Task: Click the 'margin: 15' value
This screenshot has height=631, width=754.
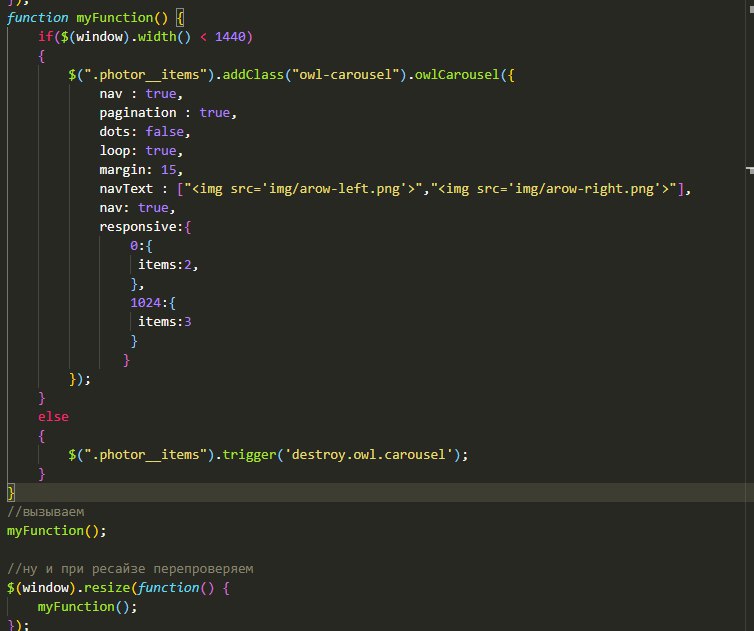Action: (169, 169)
